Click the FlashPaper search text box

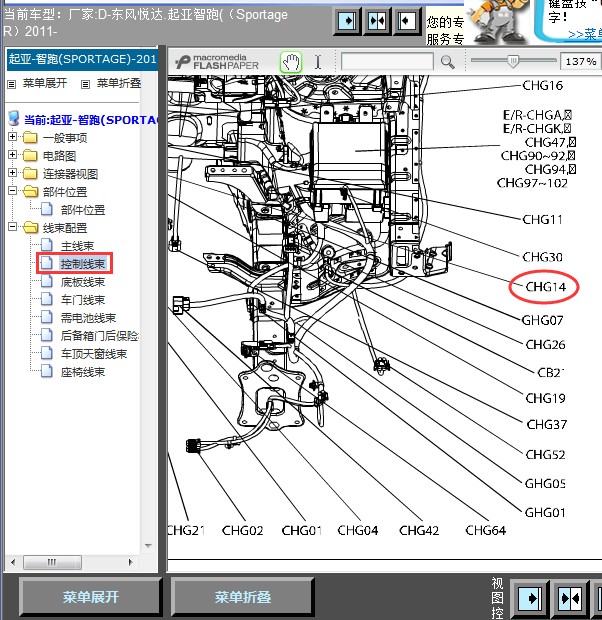click(387, 62)
